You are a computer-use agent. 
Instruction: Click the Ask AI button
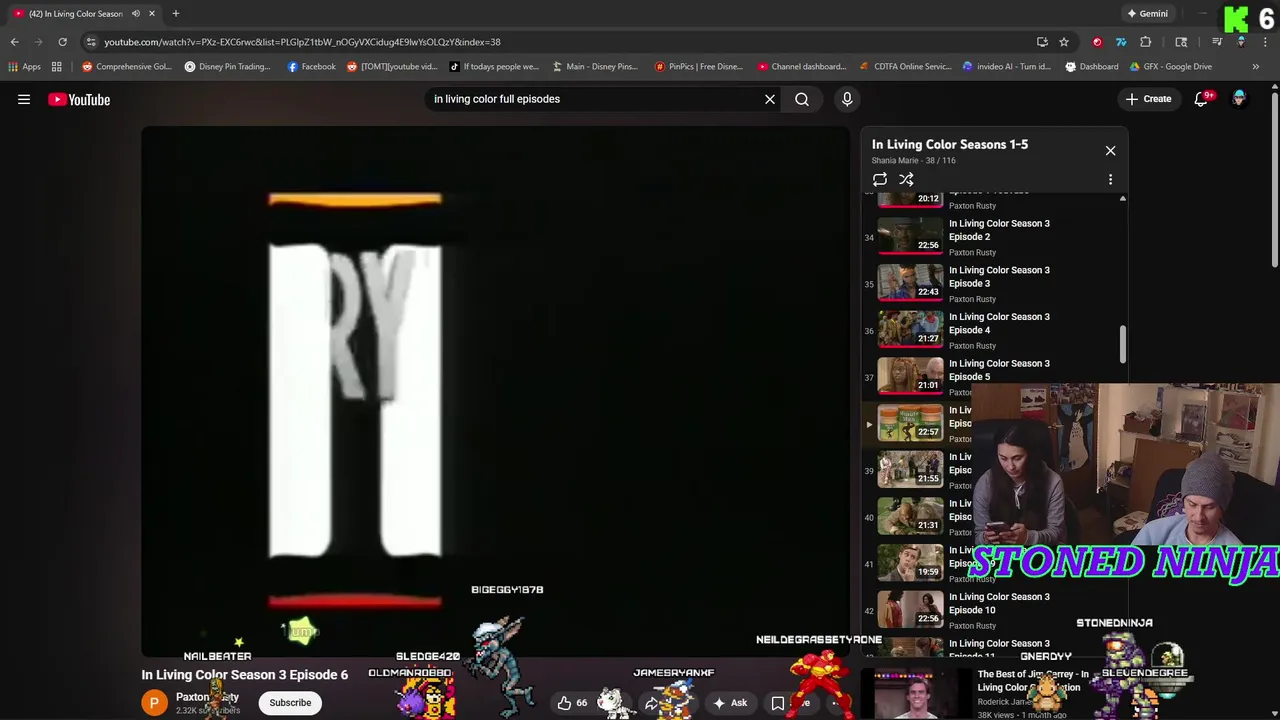pos(729,702)
